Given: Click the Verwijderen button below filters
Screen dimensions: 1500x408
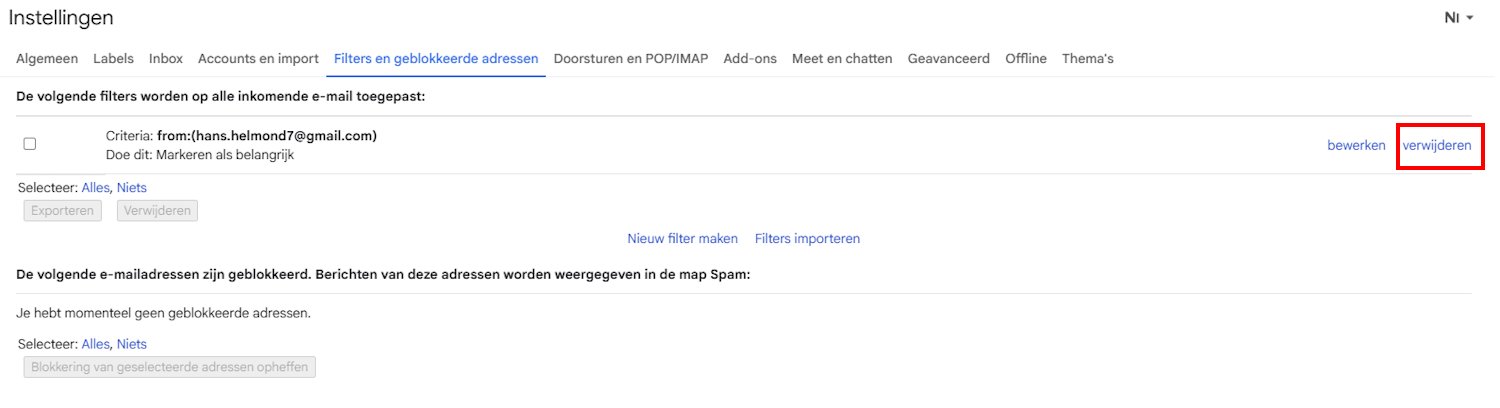Looking at the screenshot, I should coord(158,211).
